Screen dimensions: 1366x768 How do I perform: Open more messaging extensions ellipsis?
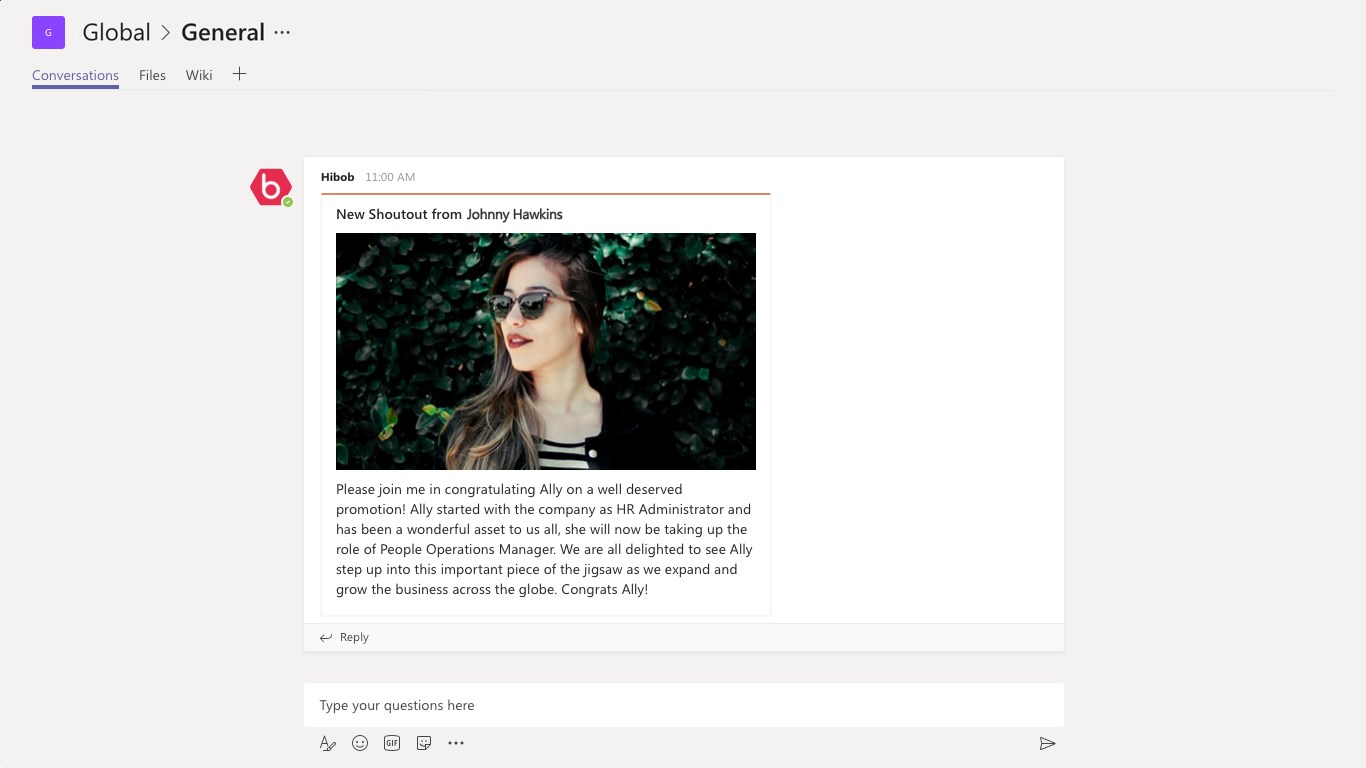tap(456, 743)
